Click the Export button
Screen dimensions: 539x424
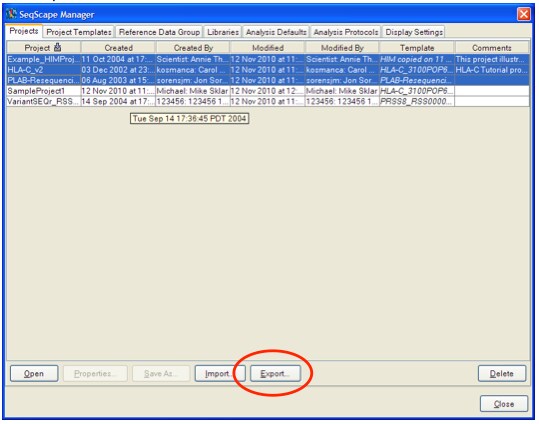tap(275, 373)
